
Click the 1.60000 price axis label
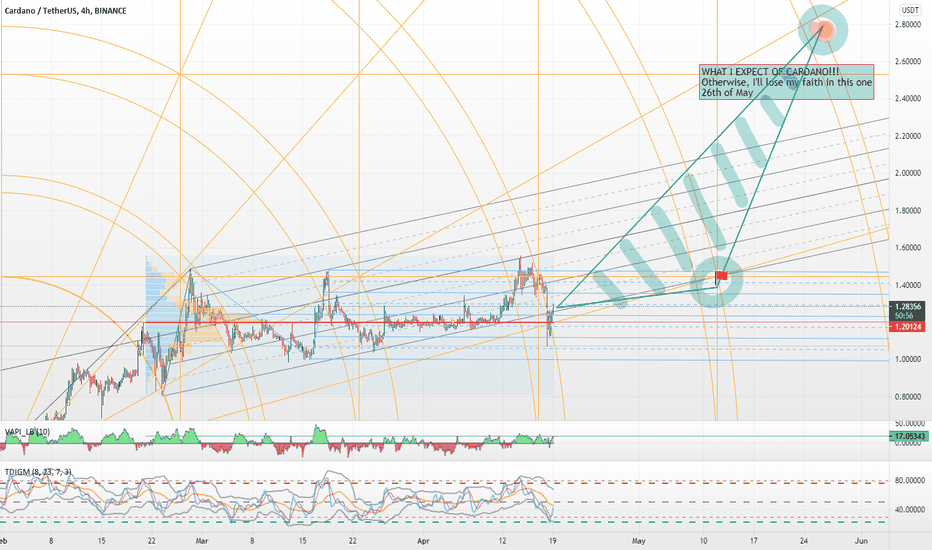point(909,248)
